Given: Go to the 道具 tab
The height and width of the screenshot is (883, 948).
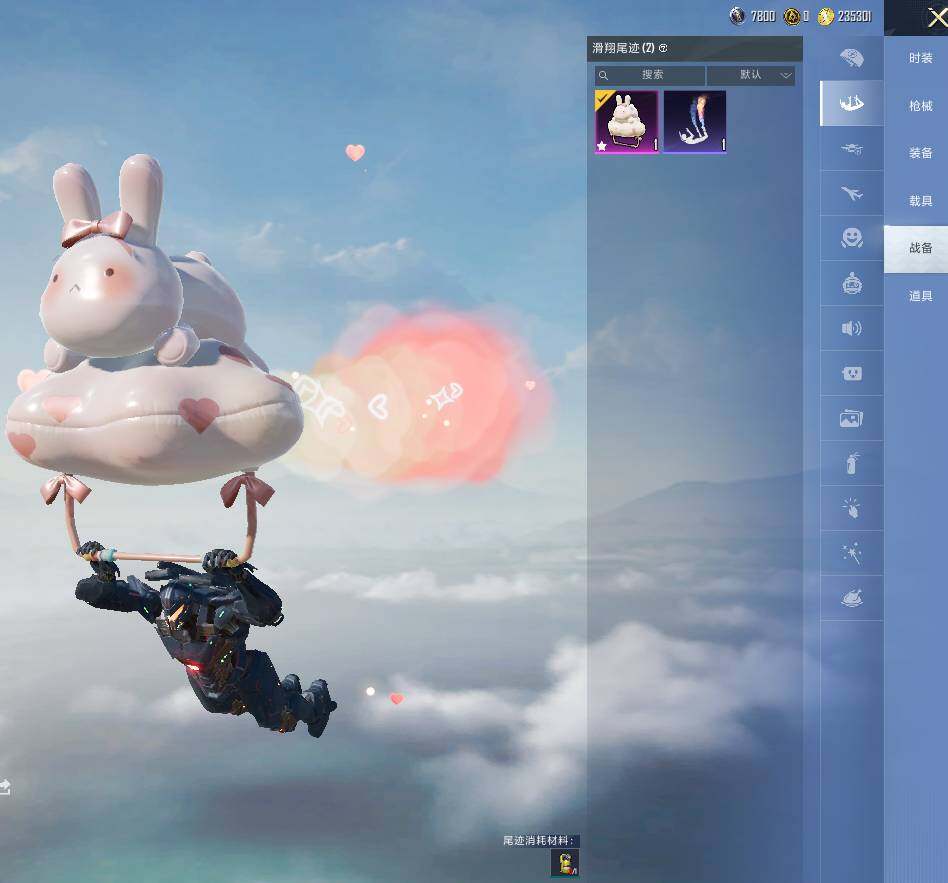Looking at the screenshot, I should [920, 296].
